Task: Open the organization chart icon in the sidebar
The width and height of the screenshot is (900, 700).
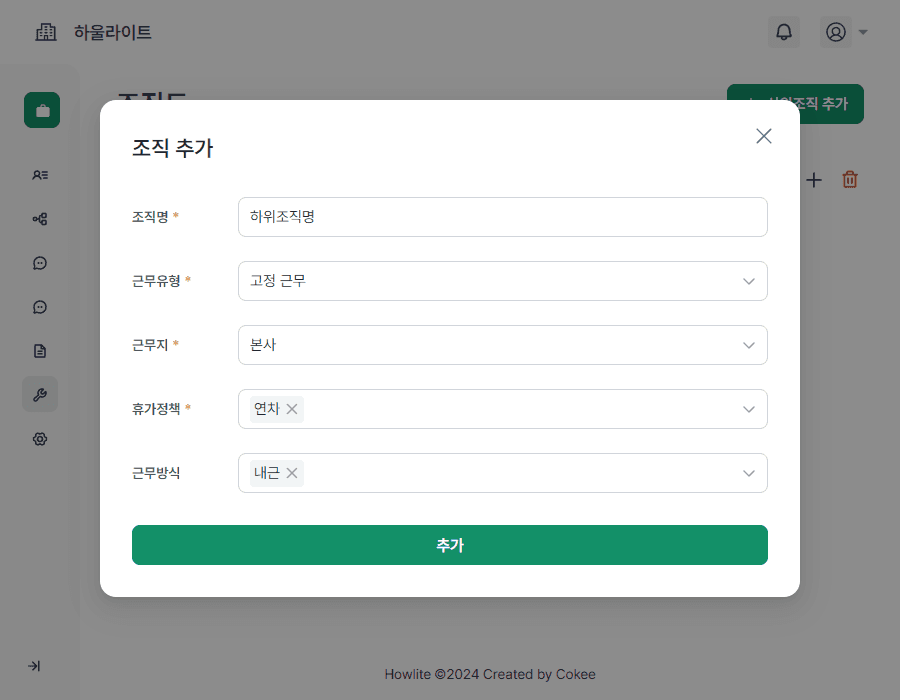Action: coord(39,219)
